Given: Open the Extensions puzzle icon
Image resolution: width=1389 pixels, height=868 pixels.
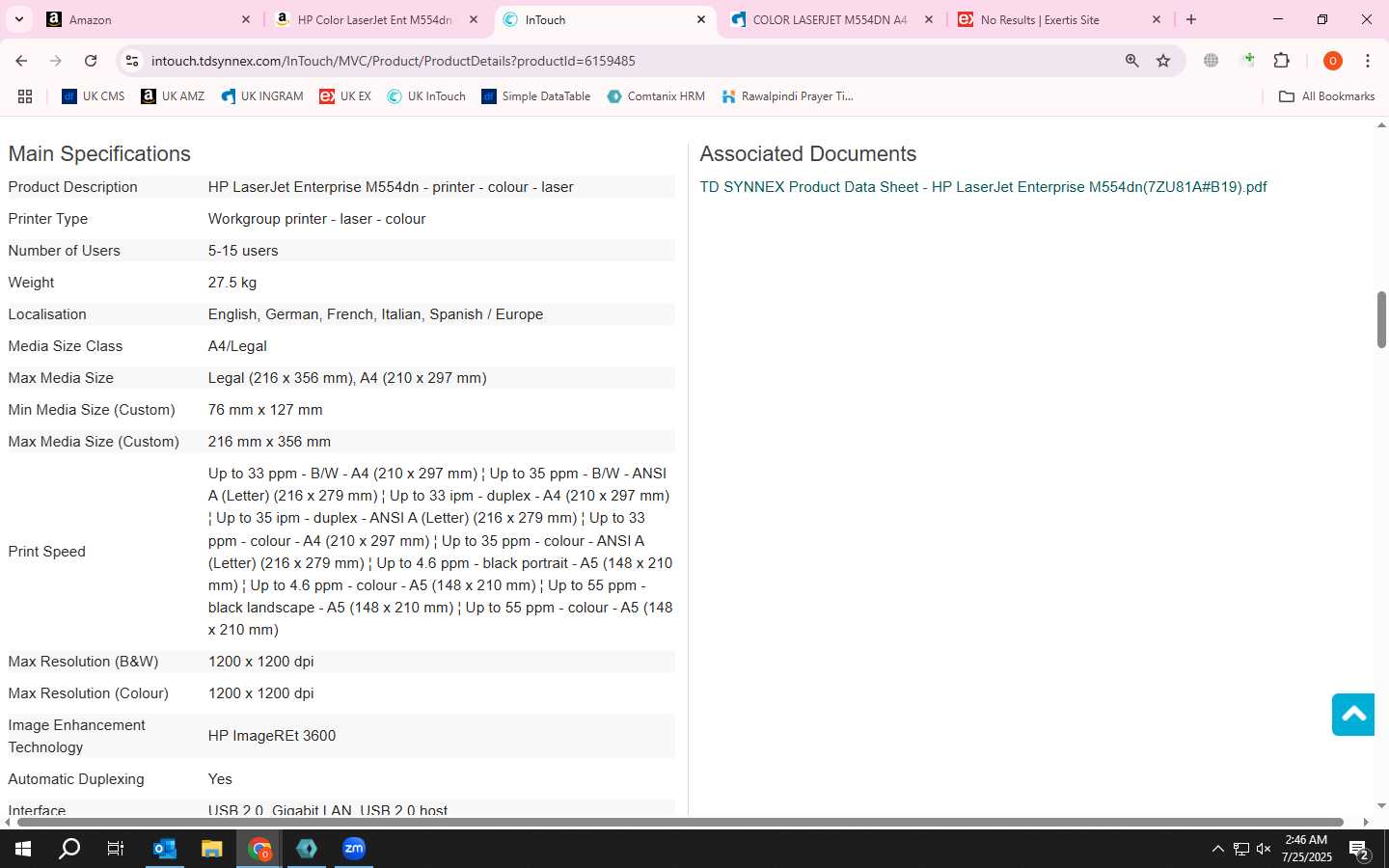Looking at the screenshot, I should (x=1282, y=61).
